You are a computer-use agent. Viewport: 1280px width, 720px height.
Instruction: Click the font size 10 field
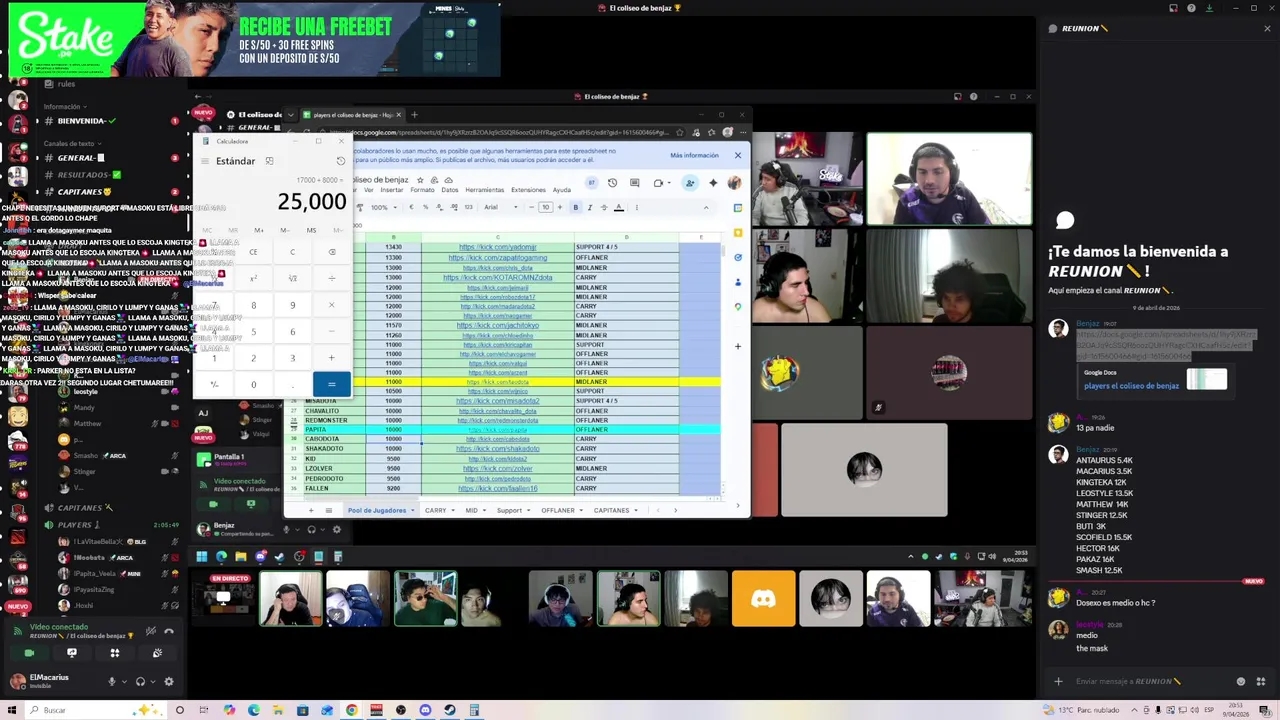pos(545,207)
